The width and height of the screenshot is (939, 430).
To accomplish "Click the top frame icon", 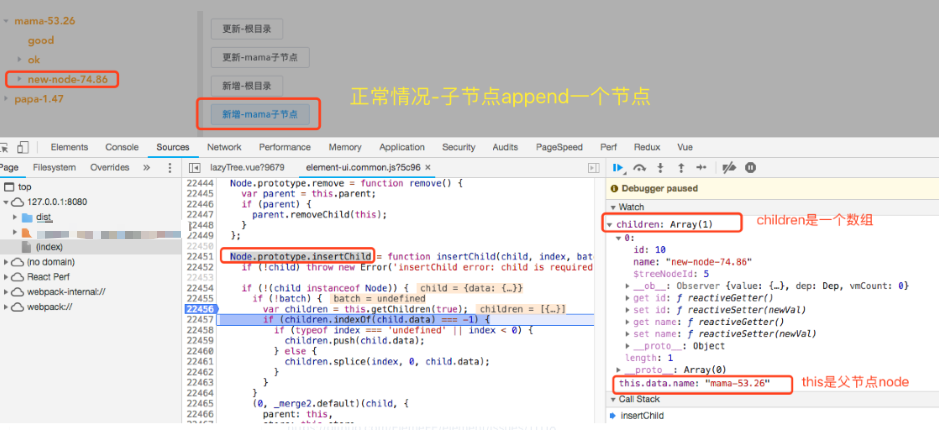I will [x=8, y=187].
